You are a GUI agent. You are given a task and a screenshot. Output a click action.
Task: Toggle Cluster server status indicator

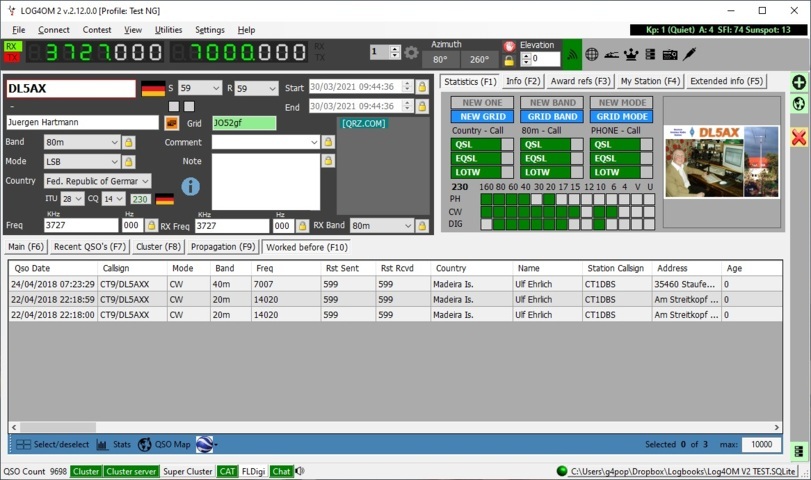pyautogui.click(x=131, y=471)
